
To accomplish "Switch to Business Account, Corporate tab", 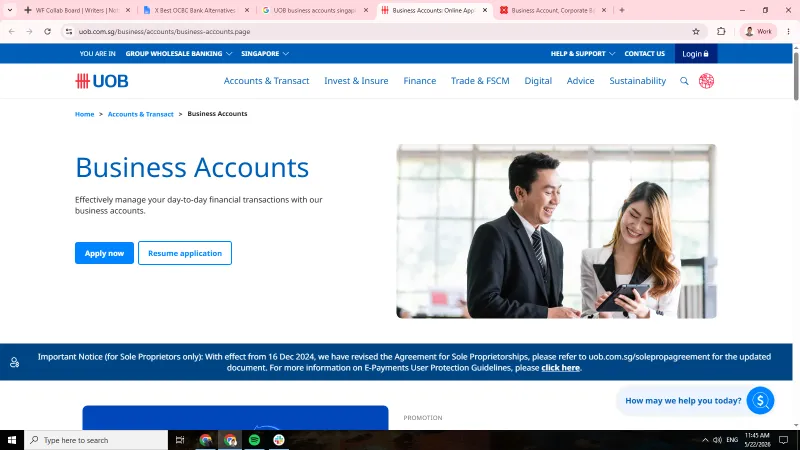I will [553, 10].
